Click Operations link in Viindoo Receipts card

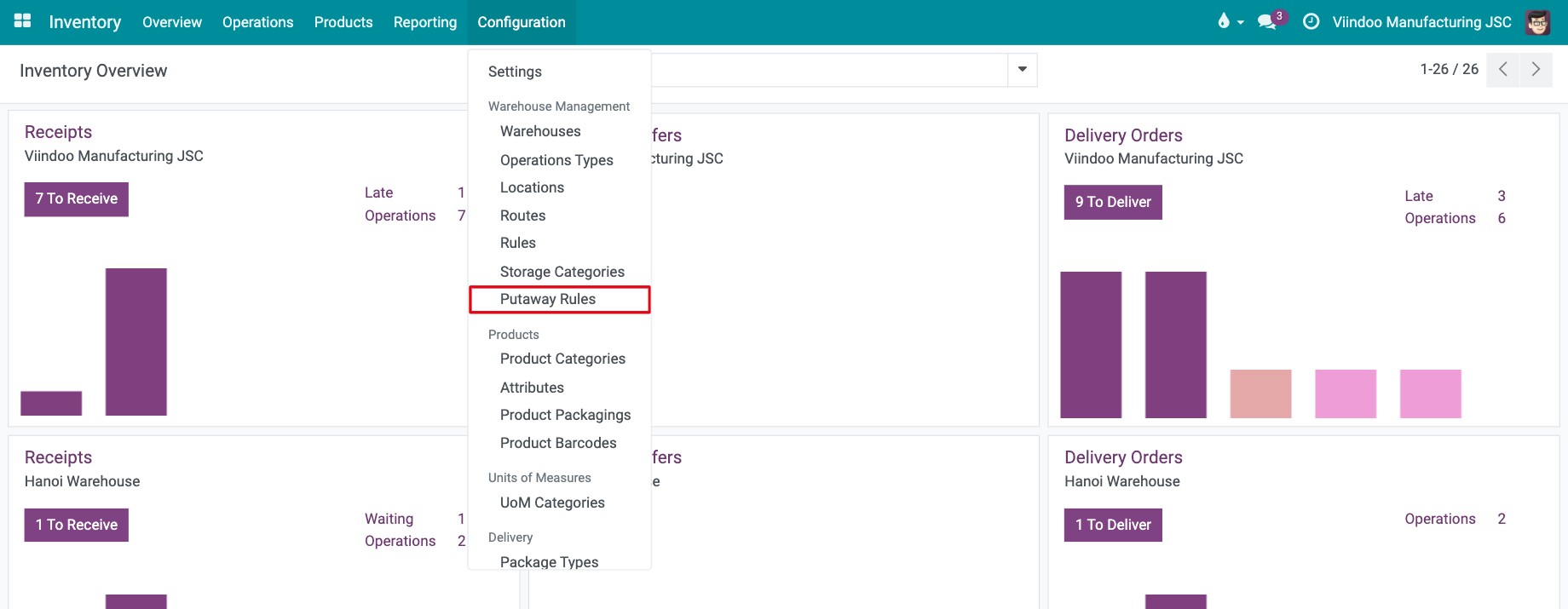pyautogui.click(x=401, y=215)
